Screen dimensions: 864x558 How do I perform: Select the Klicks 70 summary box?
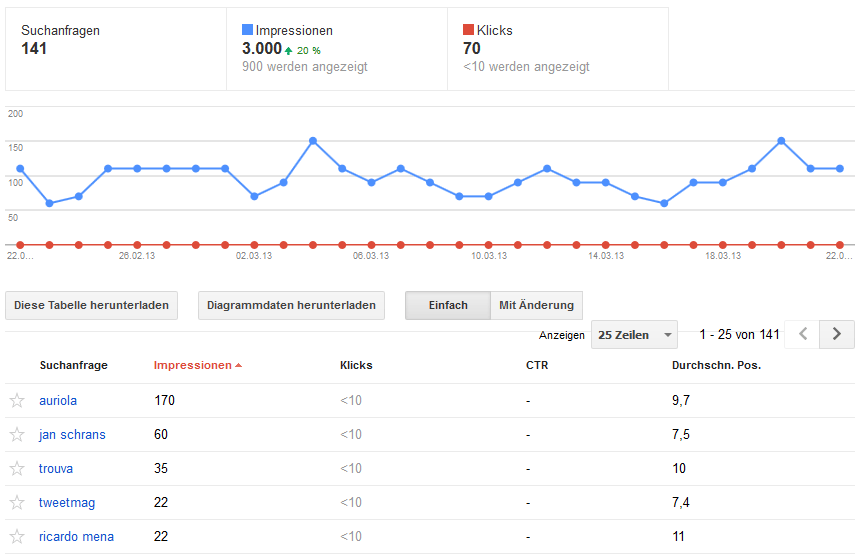point(558,49)
